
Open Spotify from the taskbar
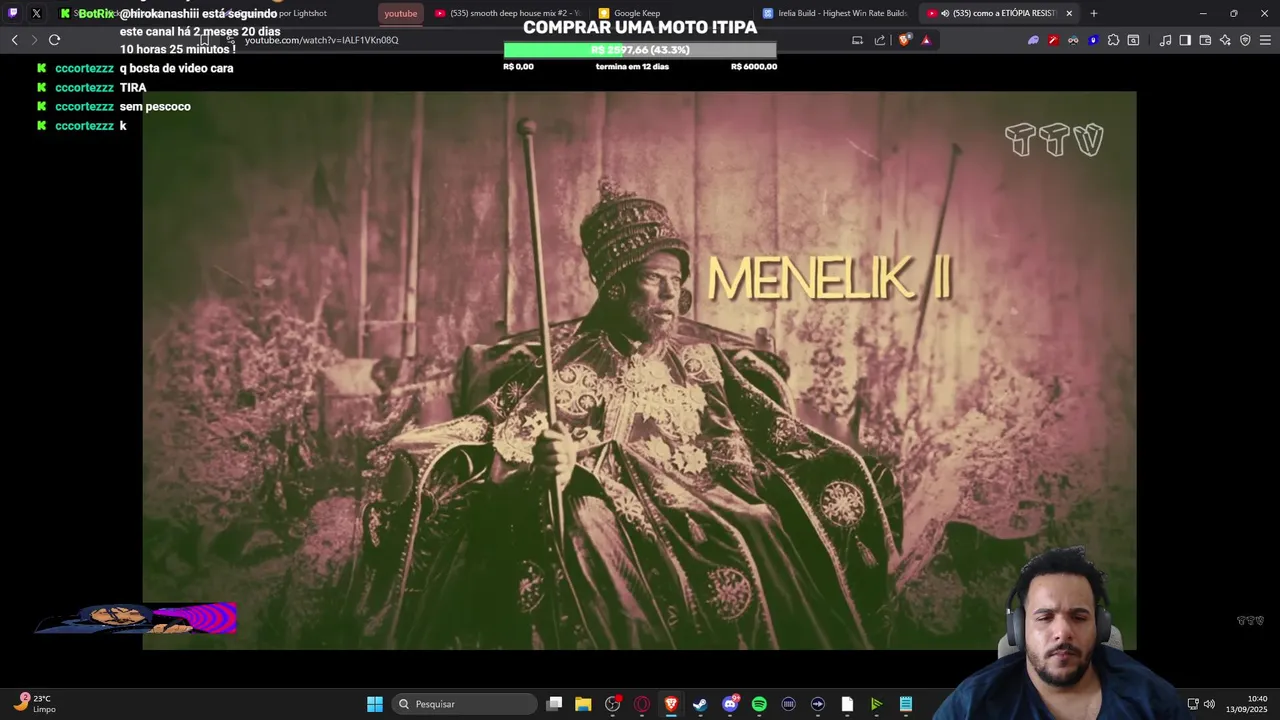759,704
